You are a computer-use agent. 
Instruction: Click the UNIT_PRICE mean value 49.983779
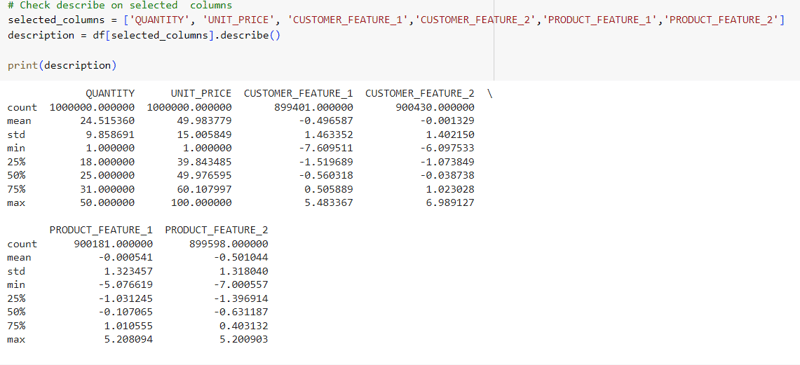click(204, 121)
